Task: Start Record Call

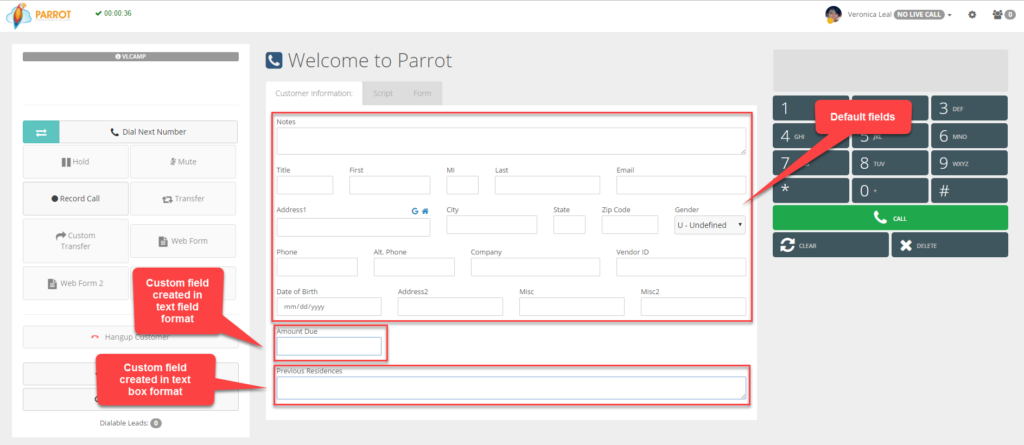Action: 76,199
